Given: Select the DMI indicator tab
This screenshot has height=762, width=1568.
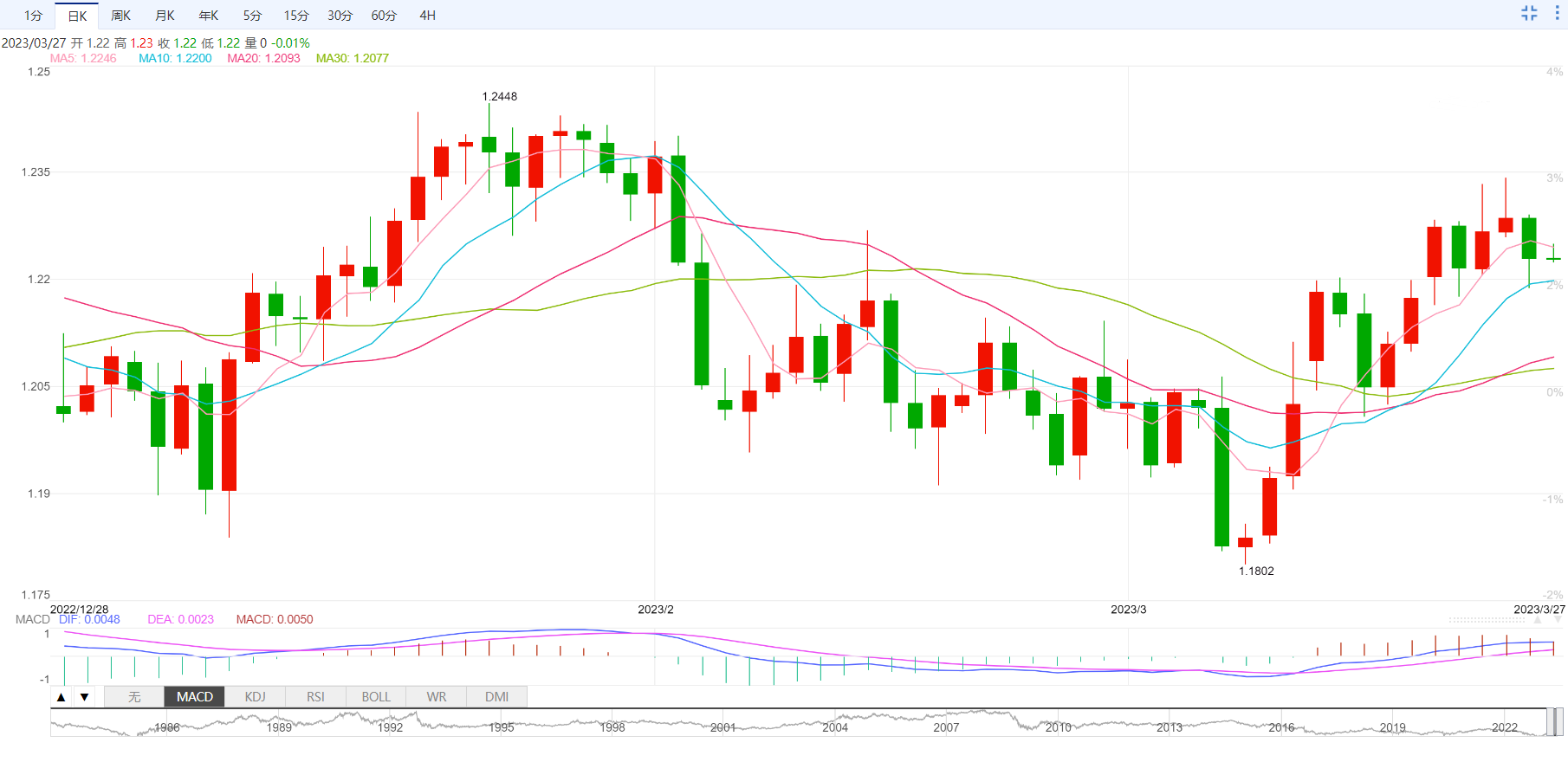Looking at the screenshot, I should 496,697.
